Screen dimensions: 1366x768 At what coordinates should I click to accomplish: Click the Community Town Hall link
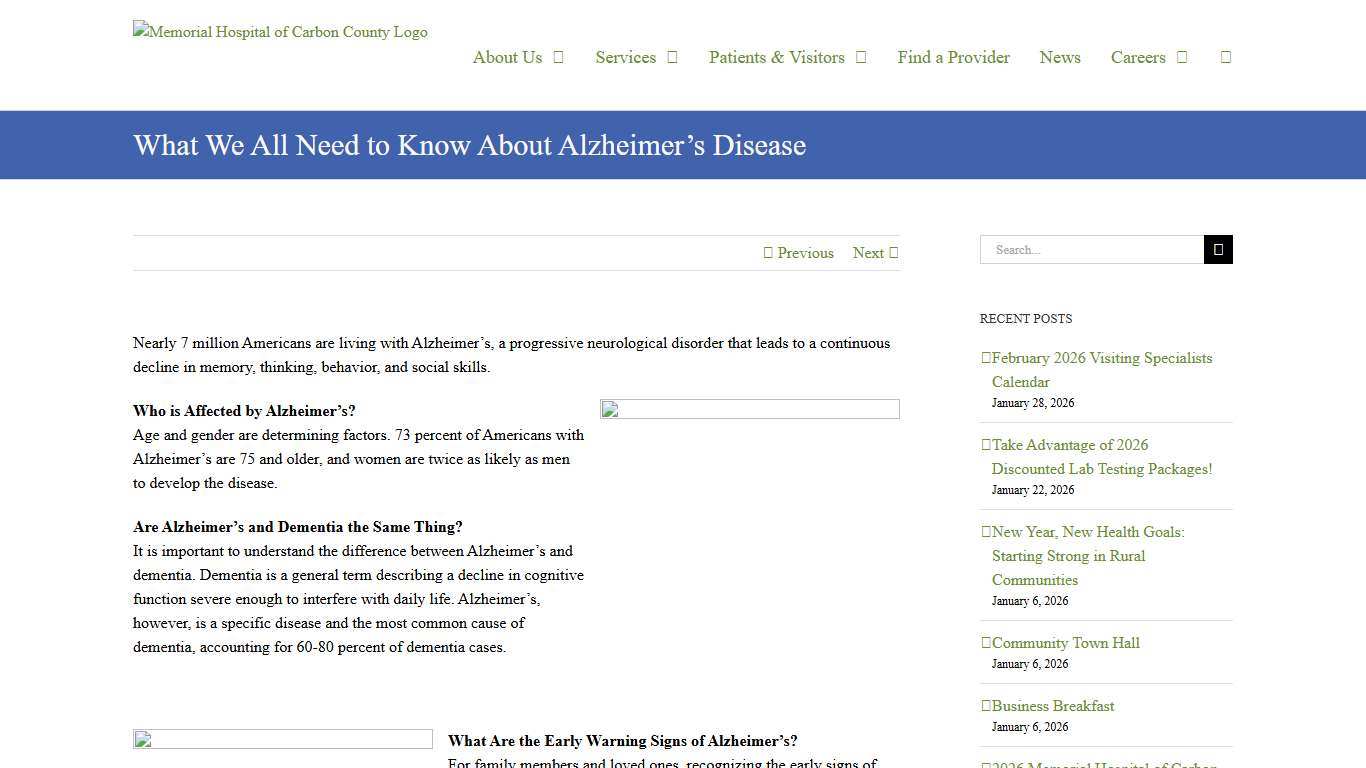(x=1066, y=642)
